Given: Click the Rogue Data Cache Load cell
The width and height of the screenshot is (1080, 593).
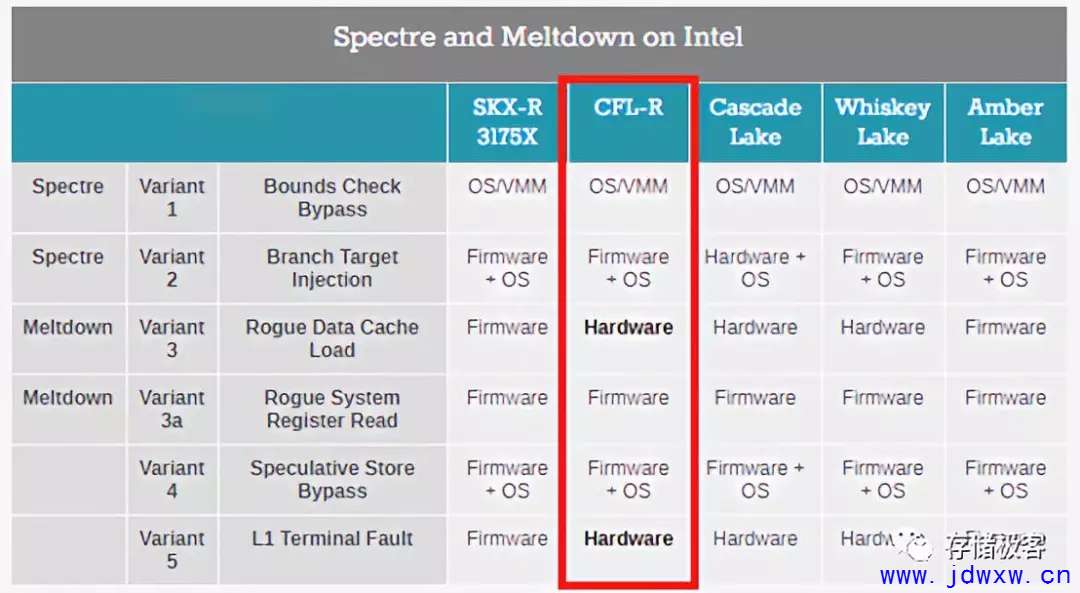Looking at the screenshot, I should [x=332, y=338].
